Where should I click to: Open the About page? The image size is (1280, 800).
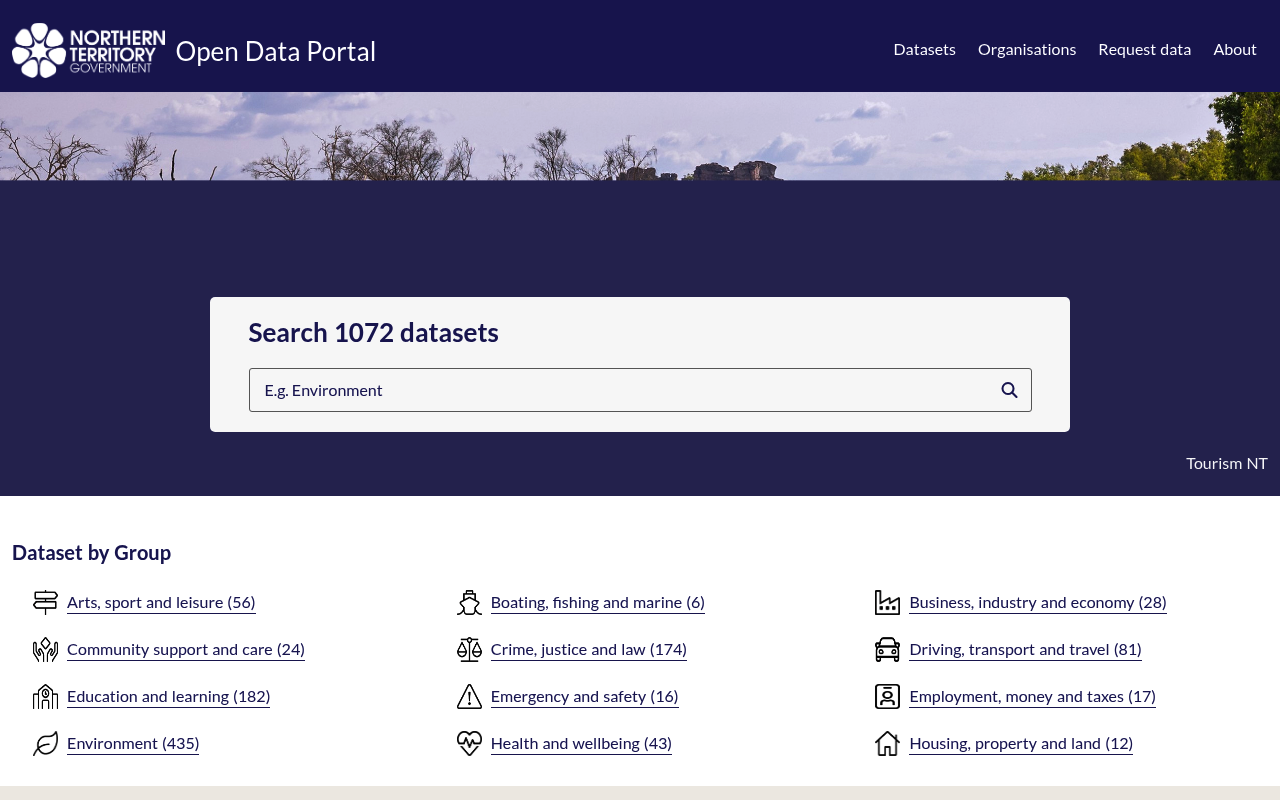[x=1235, y=49]
